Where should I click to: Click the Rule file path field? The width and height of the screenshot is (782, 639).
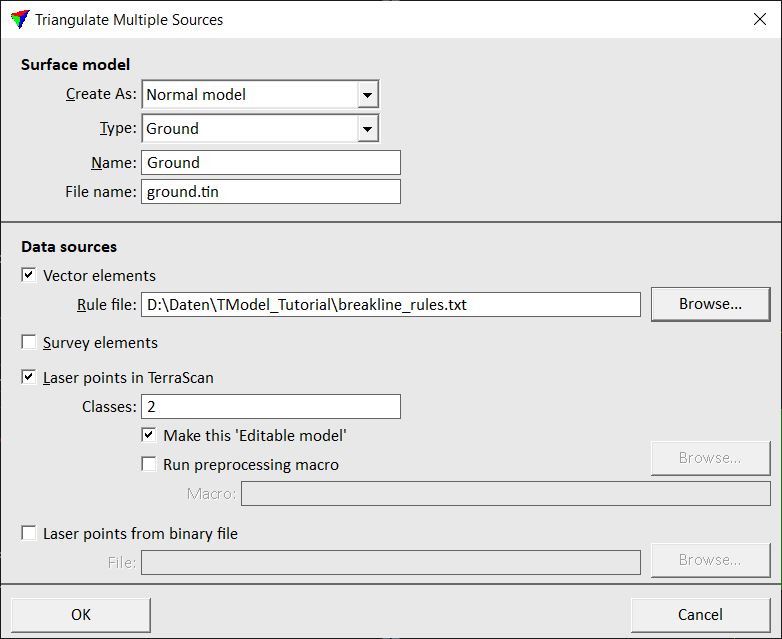point(391,305)
